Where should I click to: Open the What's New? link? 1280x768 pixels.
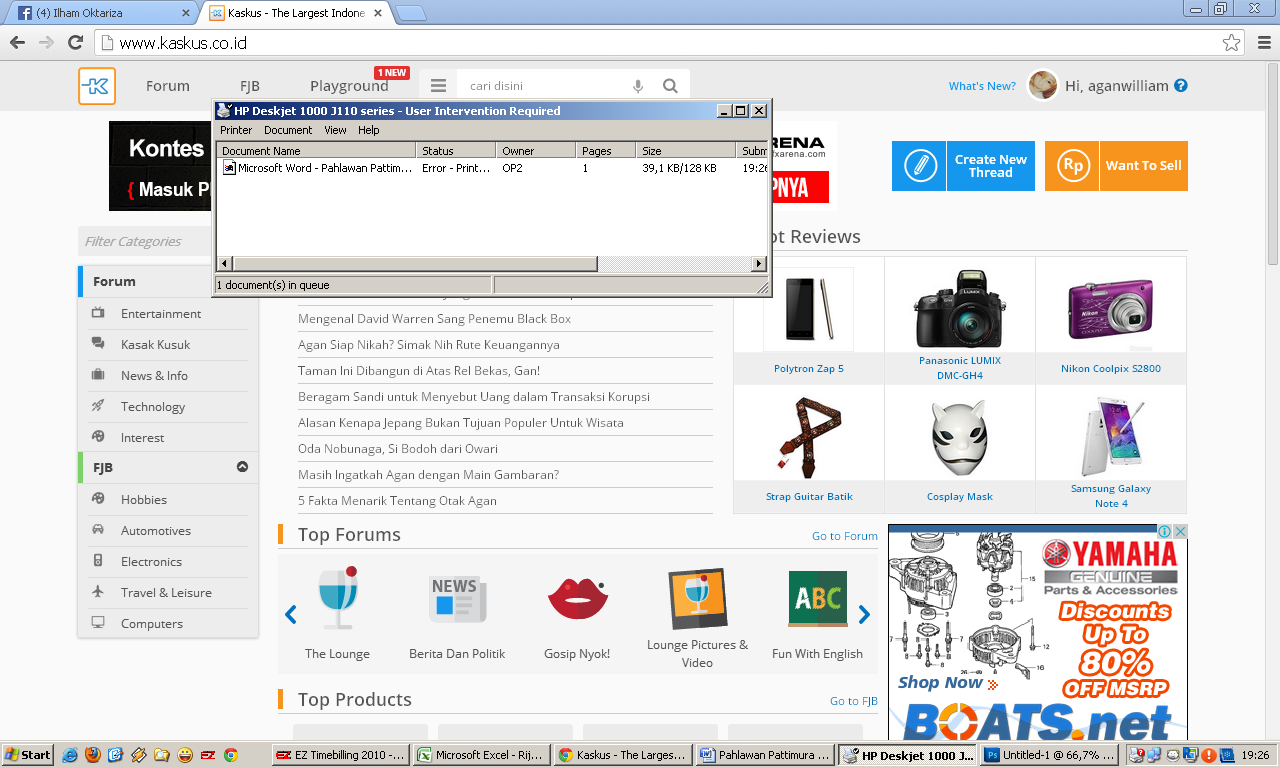[982, 86]
